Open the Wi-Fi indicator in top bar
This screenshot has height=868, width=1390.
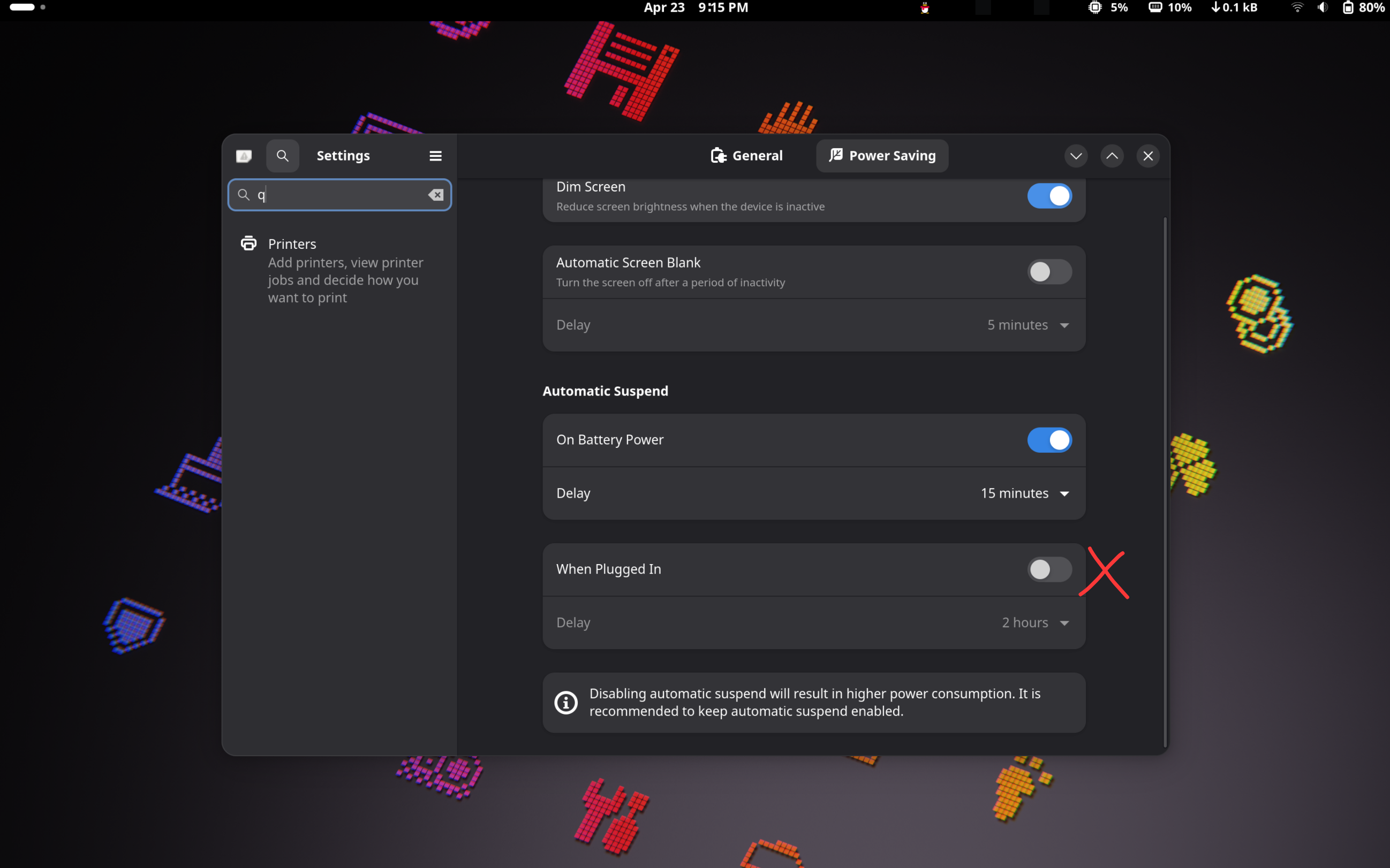click(x=1297, y=7)
